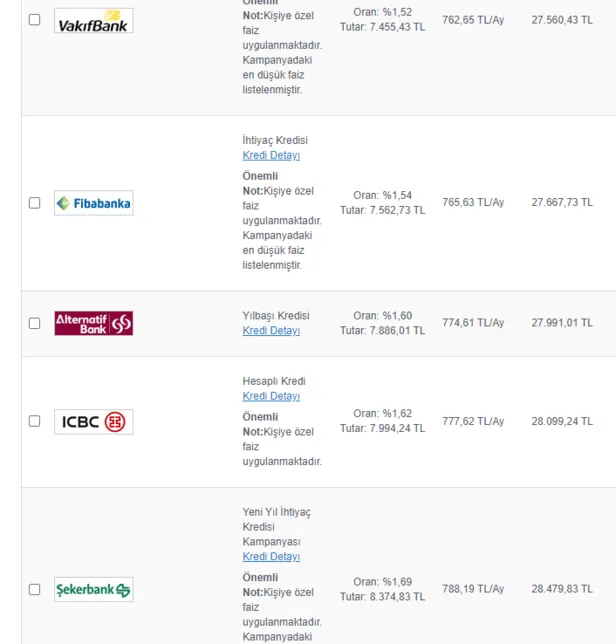Click VakıfBank total amount 27.560,43 TL
The height and width of the screenshot is (644, 616).
coord(561,18)
